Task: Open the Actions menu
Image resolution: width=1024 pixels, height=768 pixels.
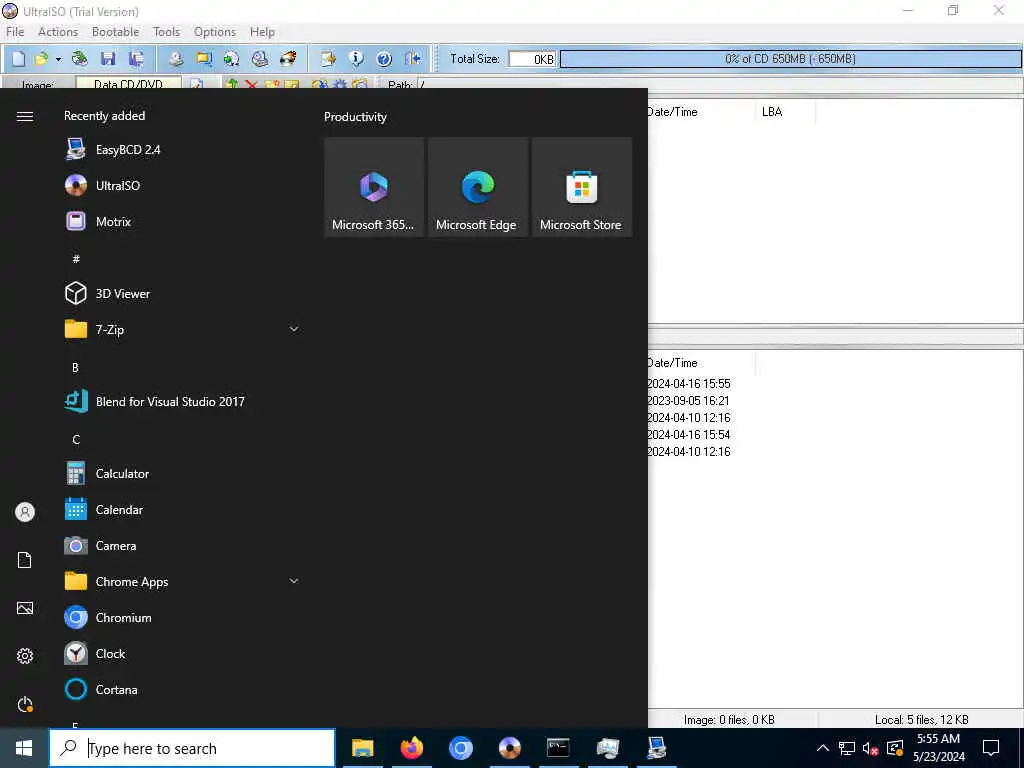Action: (x=57, y=32)
